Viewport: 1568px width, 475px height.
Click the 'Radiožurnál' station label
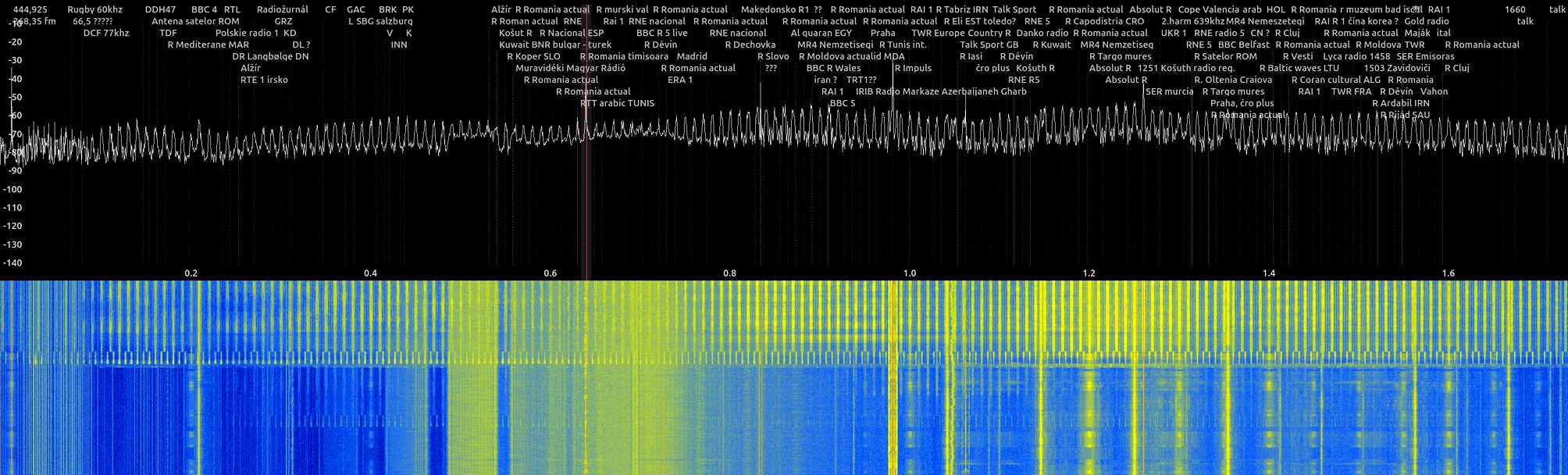[x=283, y=9]
